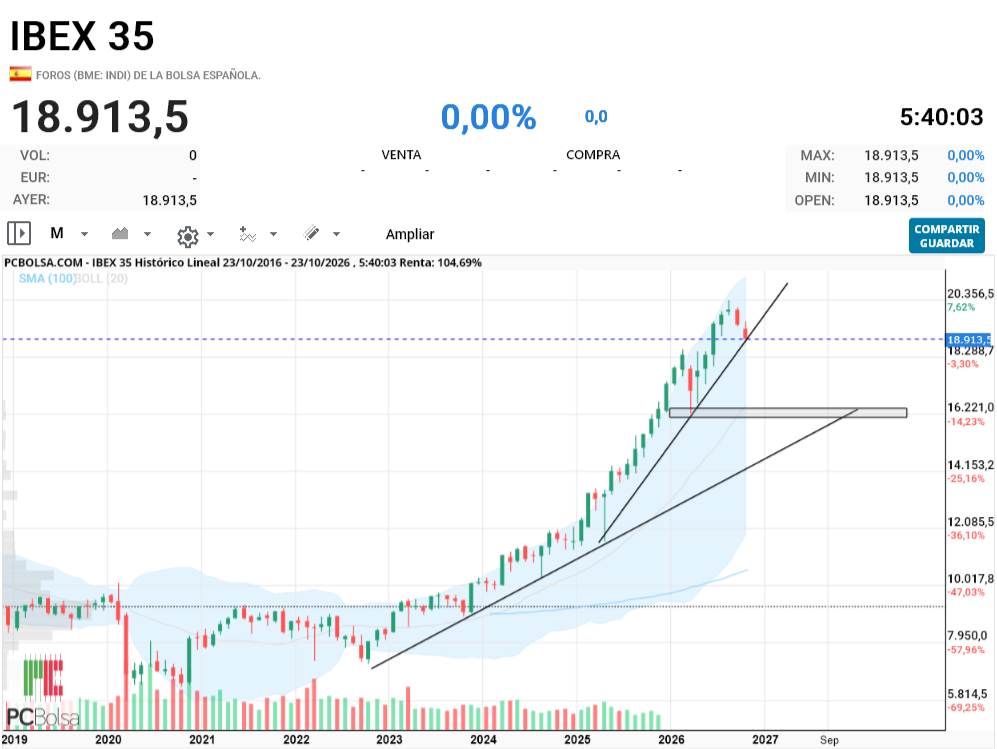Toggle the BOLL (20) indicator label
This screenshot has width=997, height=749.
pyautogui.click(x=102, y=278)
